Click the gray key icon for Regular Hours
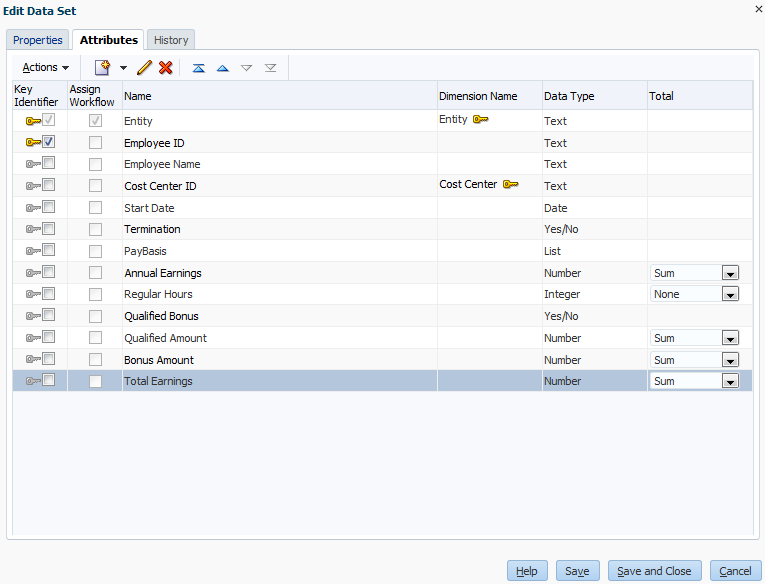The height and width of the screenshot is (584, 765). 33,294
